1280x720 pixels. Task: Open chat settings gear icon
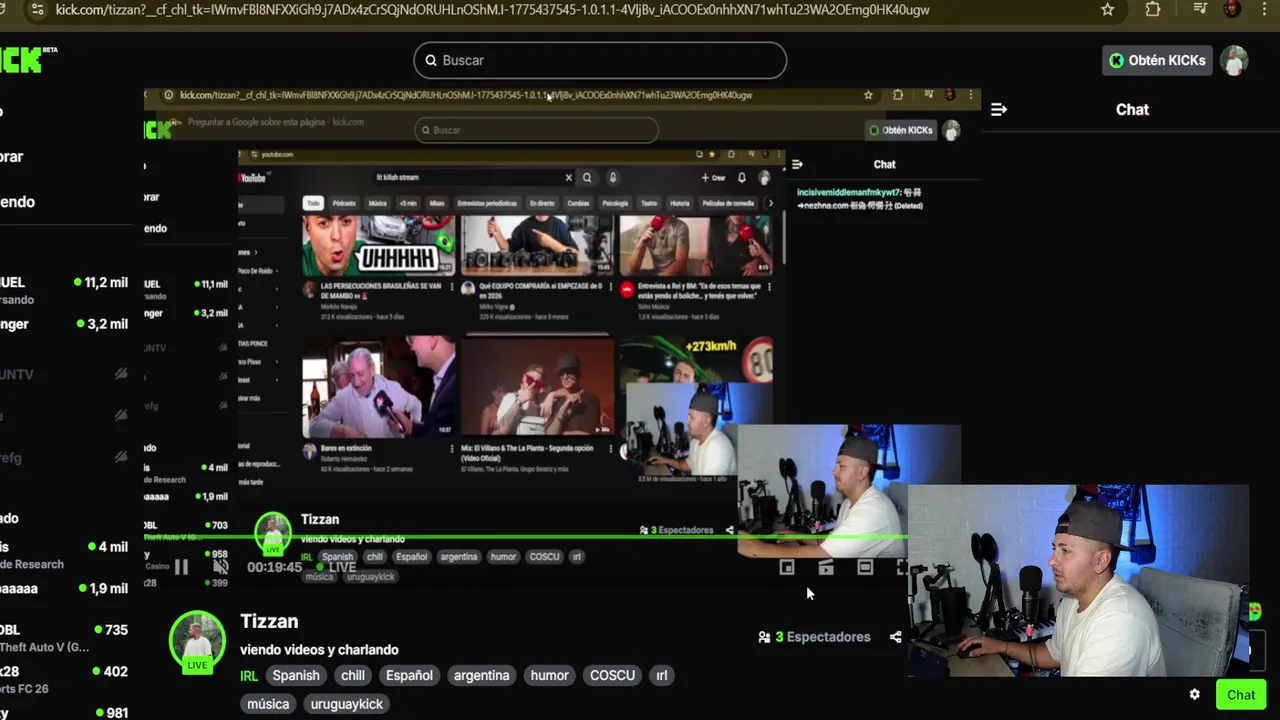pos(1194,694)
